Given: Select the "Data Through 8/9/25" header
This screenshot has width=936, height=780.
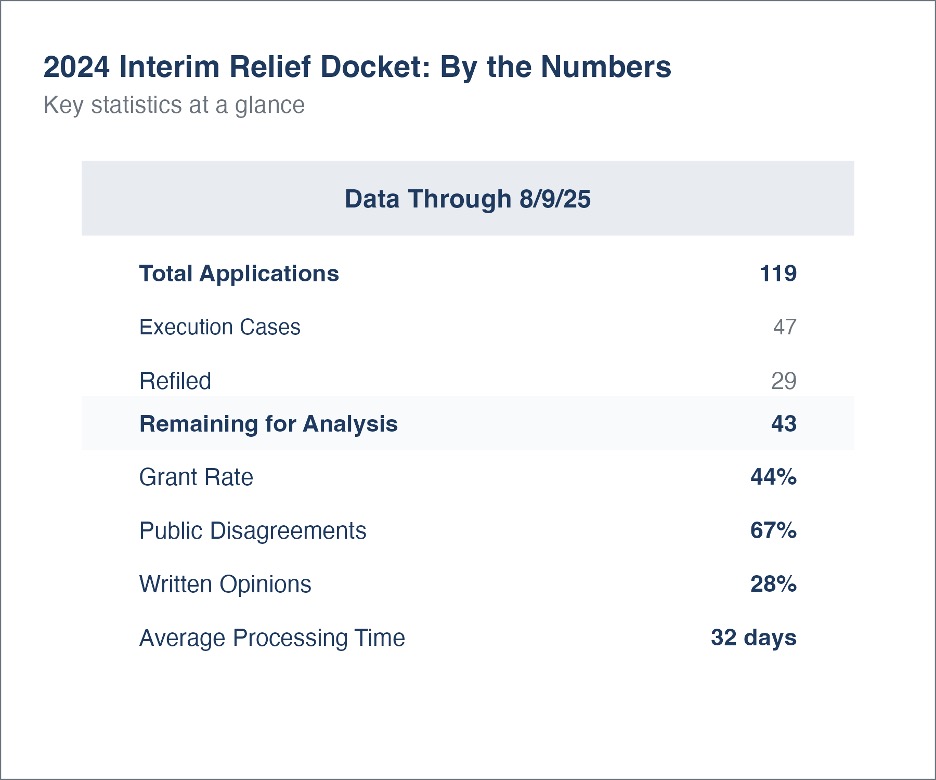Looking at the screenshot, I should [467, 199].
